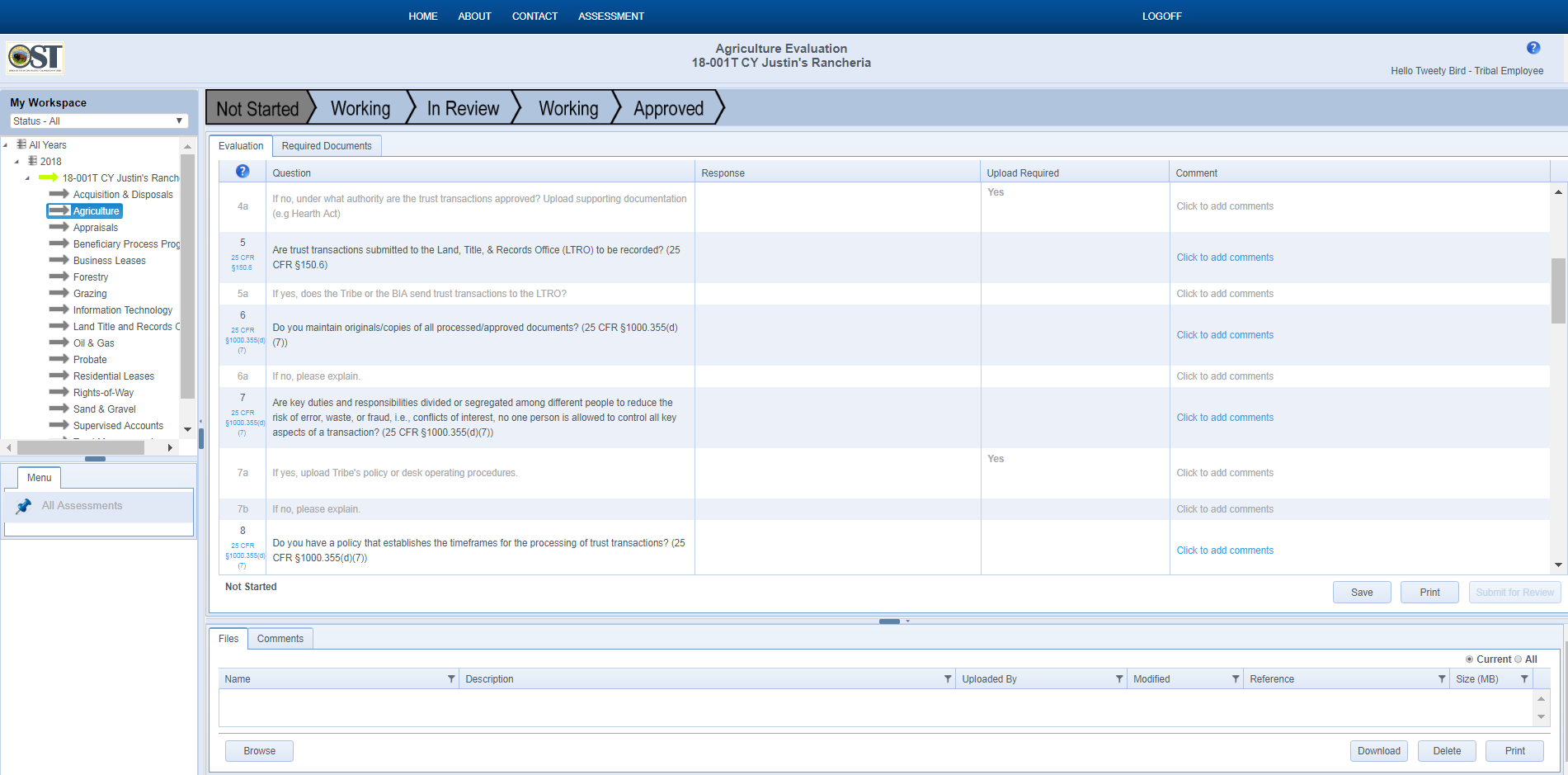Image resolution: width=1568 pixels, height=775 pixels.
Task: Select the All radio button in Files
Action: coord(1518,659)
